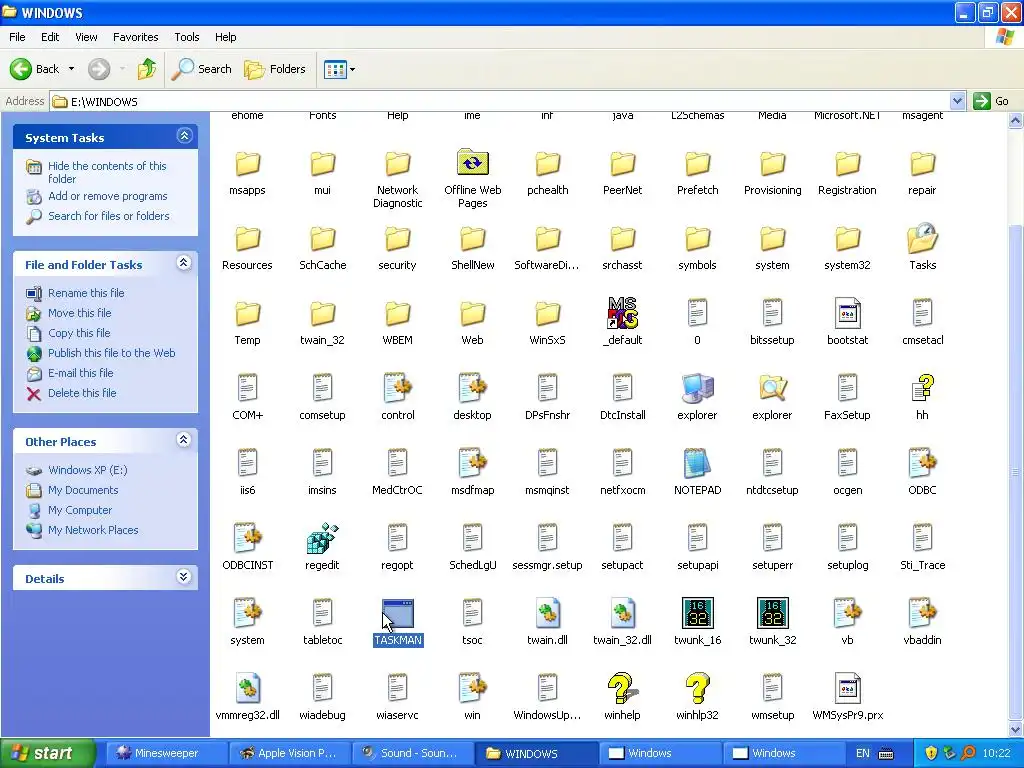
Task: Click Rename this file link
Action: click(86, 293)
